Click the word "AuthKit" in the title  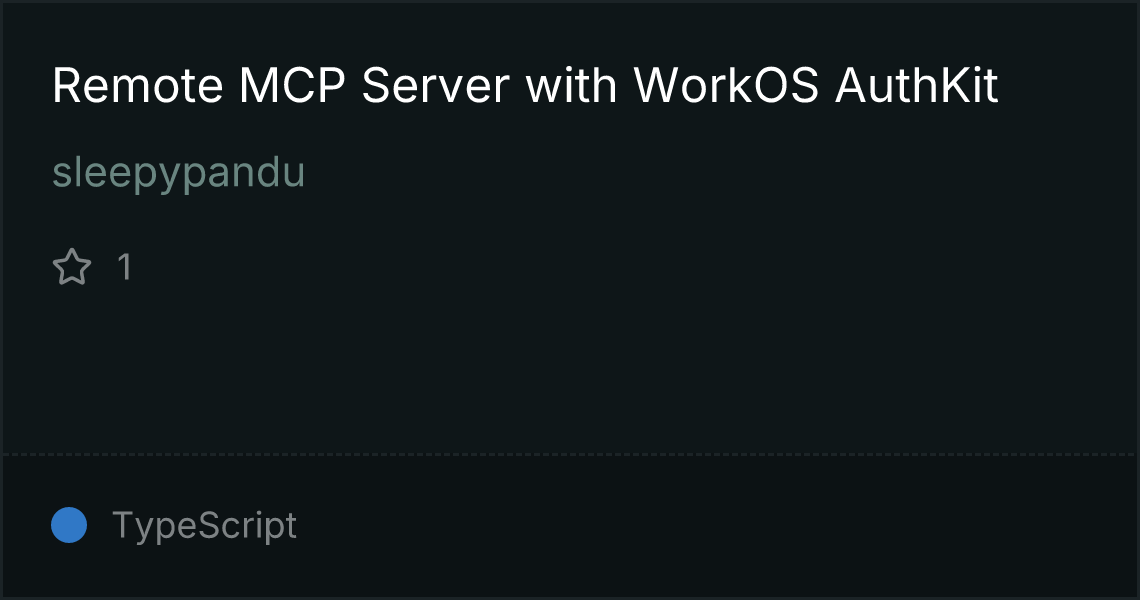pos(917,85)
